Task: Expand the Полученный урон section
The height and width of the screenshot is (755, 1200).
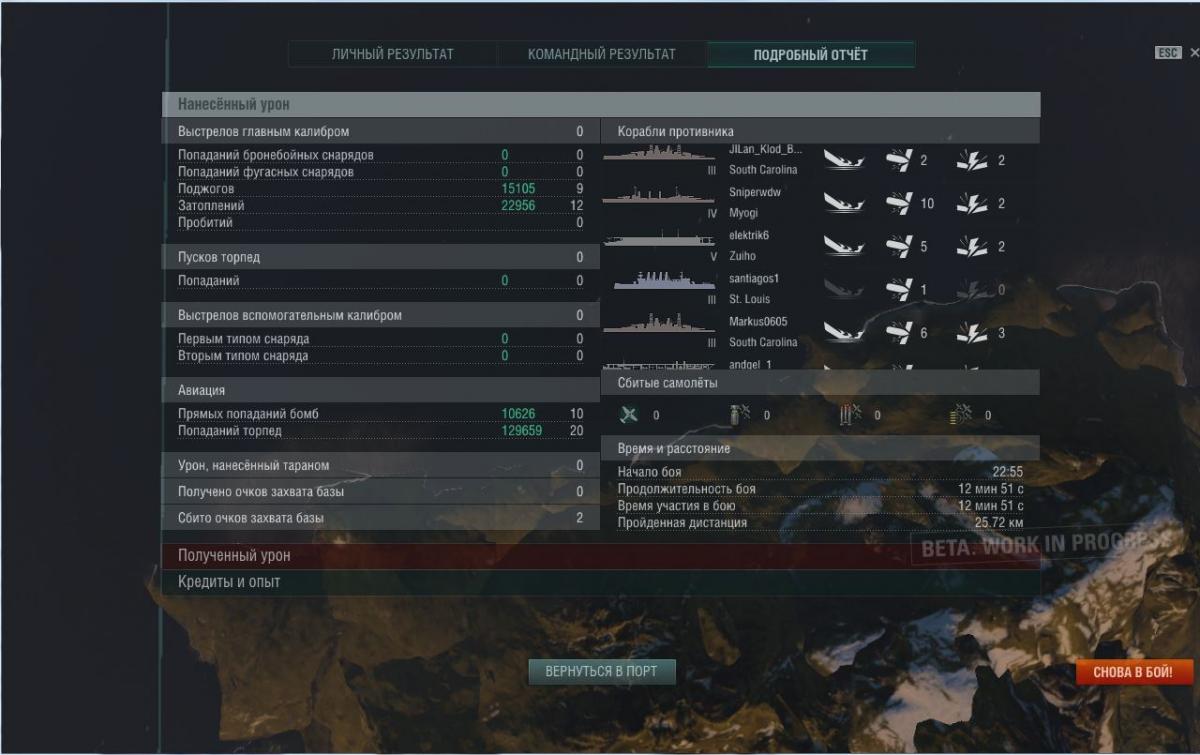Action: tap(601, 555)
